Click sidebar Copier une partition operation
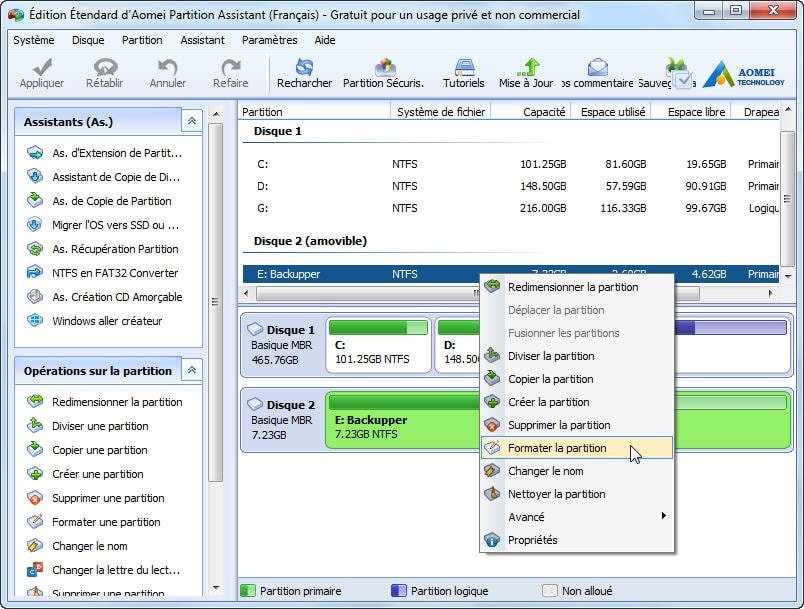The width and height of the screenshot is (804, 609). 87,450
